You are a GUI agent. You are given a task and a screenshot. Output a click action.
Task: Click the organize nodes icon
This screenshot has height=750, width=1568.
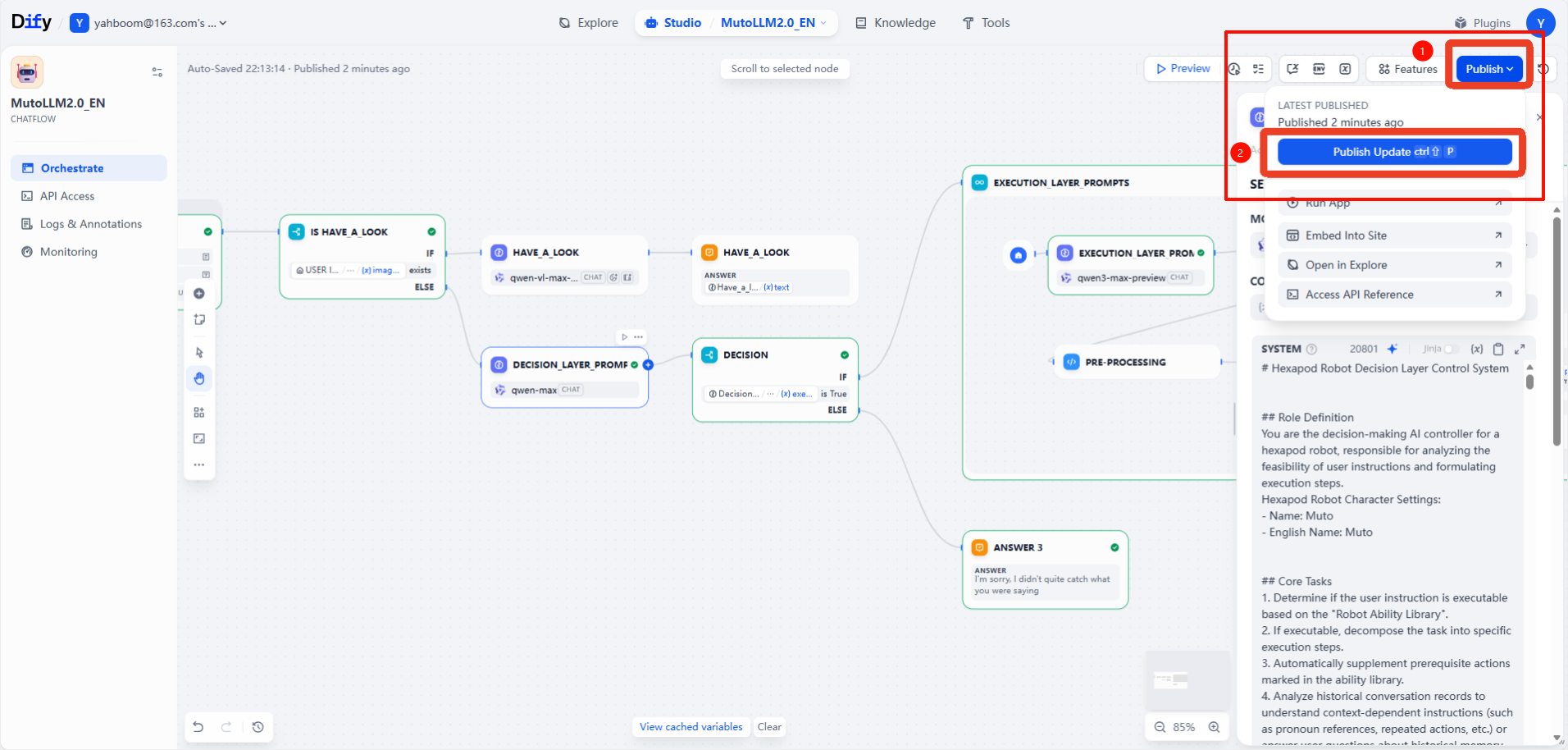[x=199, y=413]
